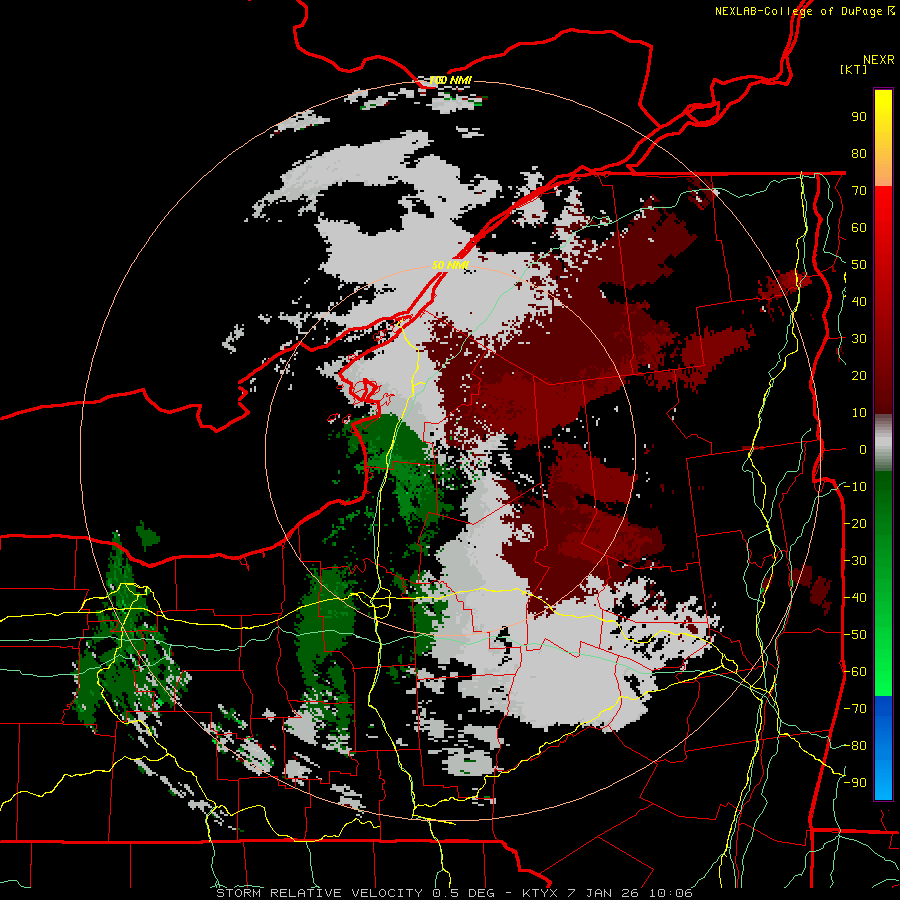Viewport: 900px width, 900px height.
Task: Click the 70 value on velocity scale
Action: pyautogui.click(x=859, y=191)
